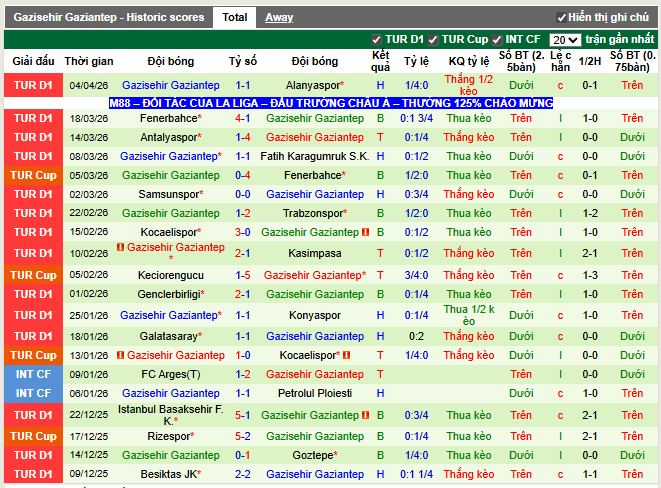Click the red card icon in the Kocaelispor 15/02/26 row
Image resolution: width=661 pixels, height=488 pixels.
point(366,232)
